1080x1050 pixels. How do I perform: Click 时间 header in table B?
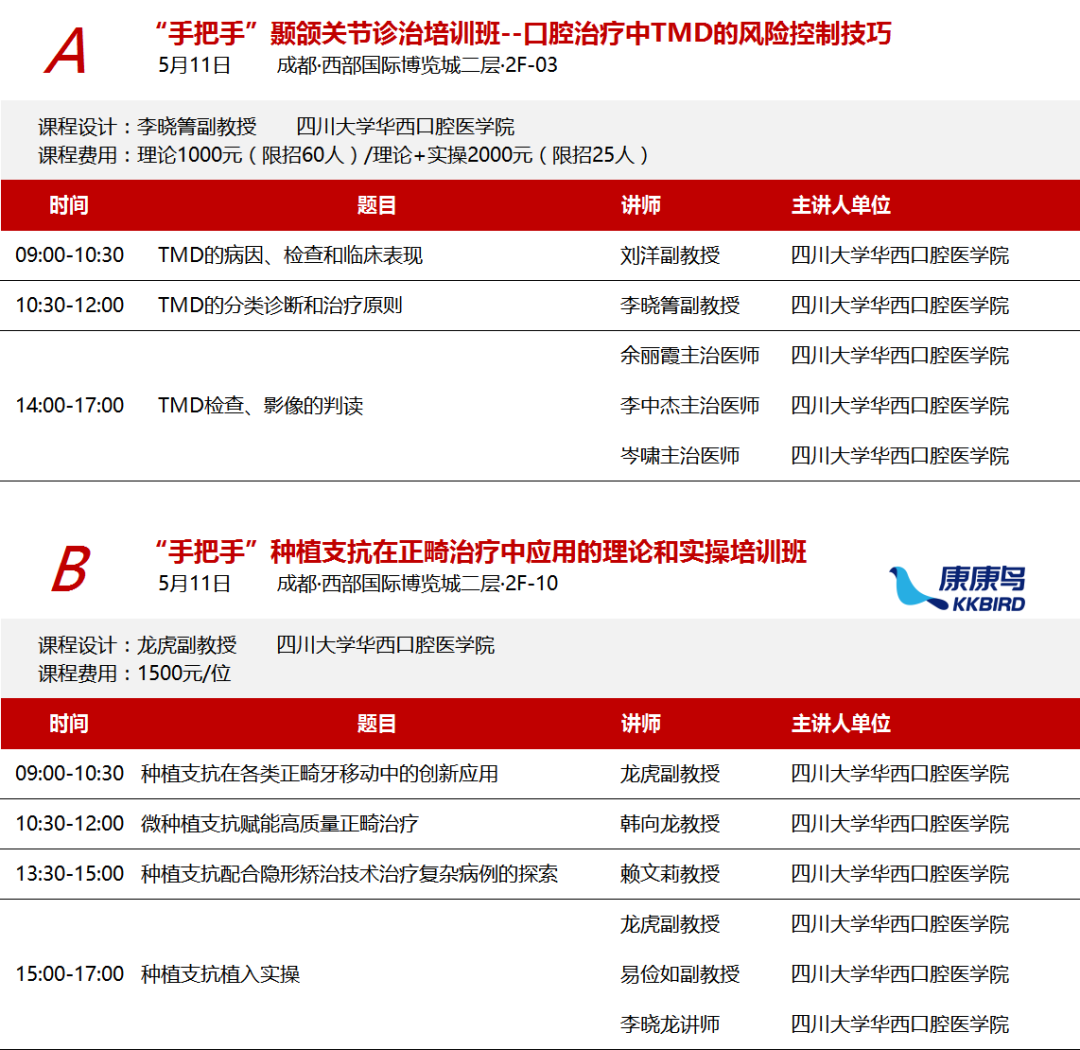(69, 723)
